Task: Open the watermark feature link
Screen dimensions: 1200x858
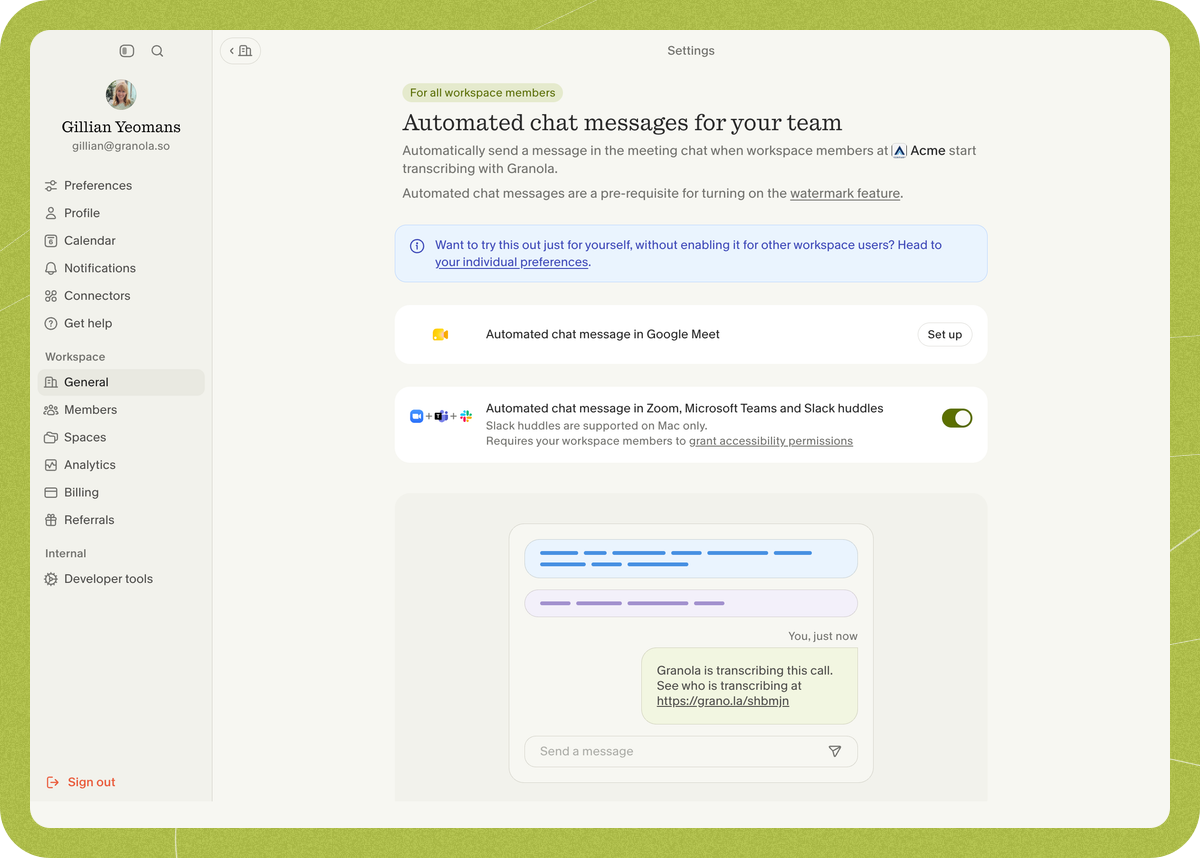Action: click(x=845, y=194)
